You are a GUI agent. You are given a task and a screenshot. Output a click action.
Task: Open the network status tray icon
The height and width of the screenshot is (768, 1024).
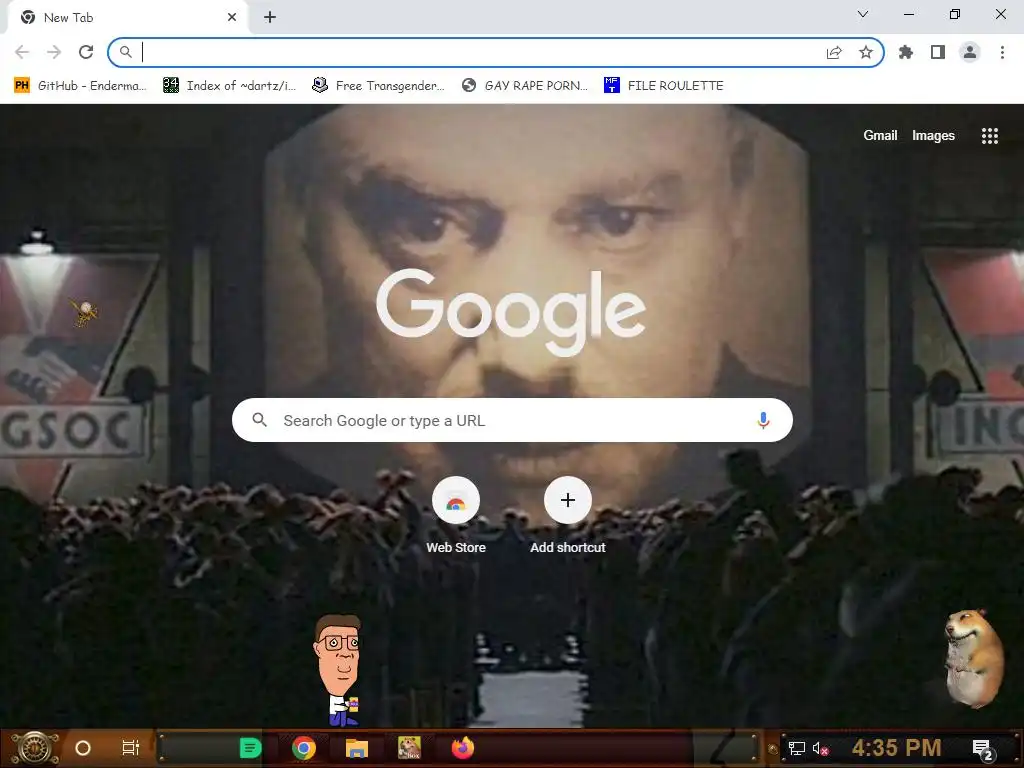(x=797, y=748)
